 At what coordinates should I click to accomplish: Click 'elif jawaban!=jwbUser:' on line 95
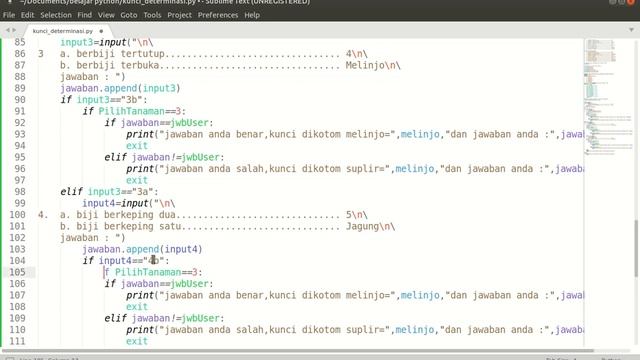[x=164, y=158]
